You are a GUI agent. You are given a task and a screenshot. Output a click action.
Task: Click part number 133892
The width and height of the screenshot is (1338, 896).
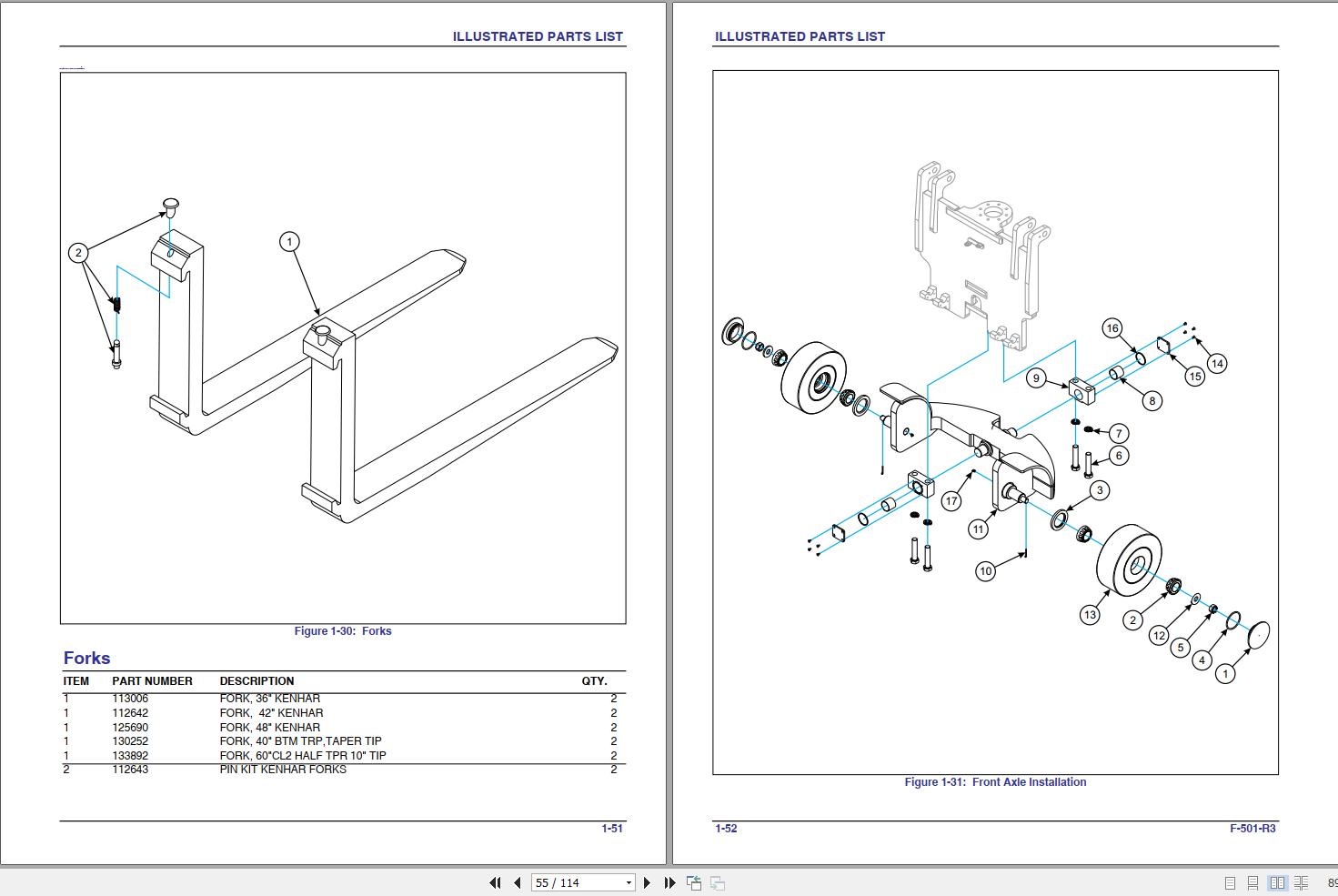(x=130, y=756)
